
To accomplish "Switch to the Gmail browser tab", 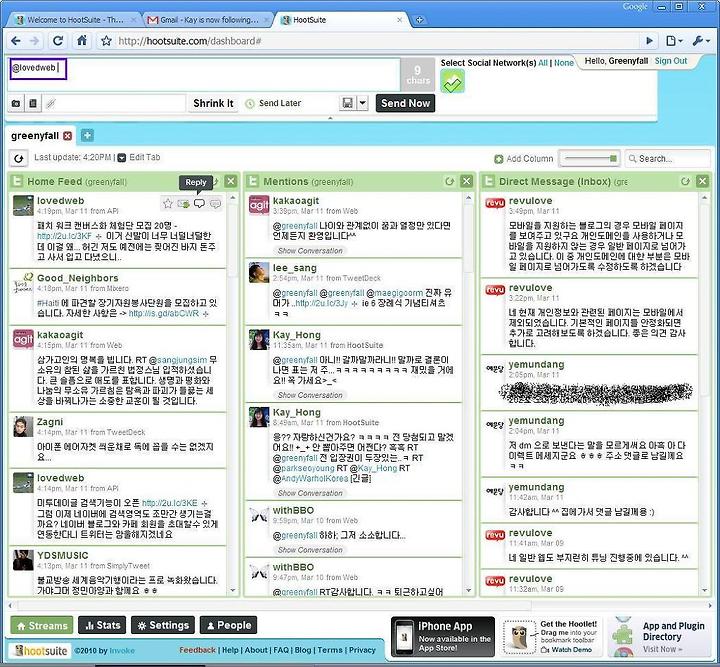I will coord(209,20).
